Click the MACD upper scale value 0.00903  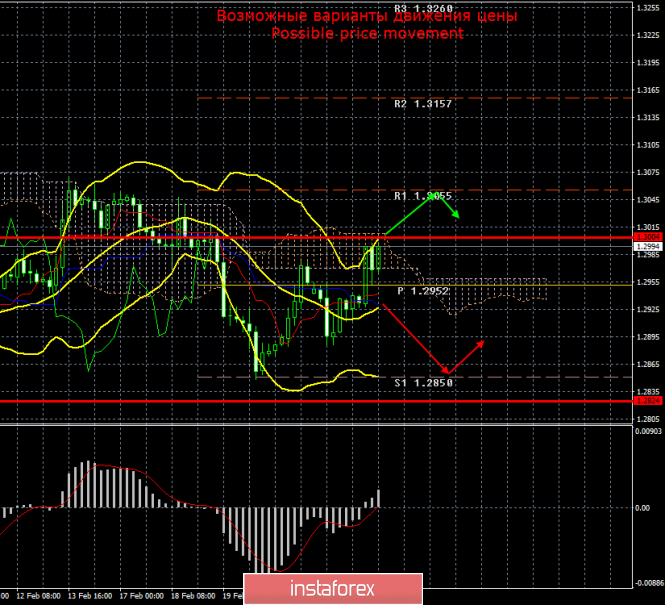(x=648, y=431)
